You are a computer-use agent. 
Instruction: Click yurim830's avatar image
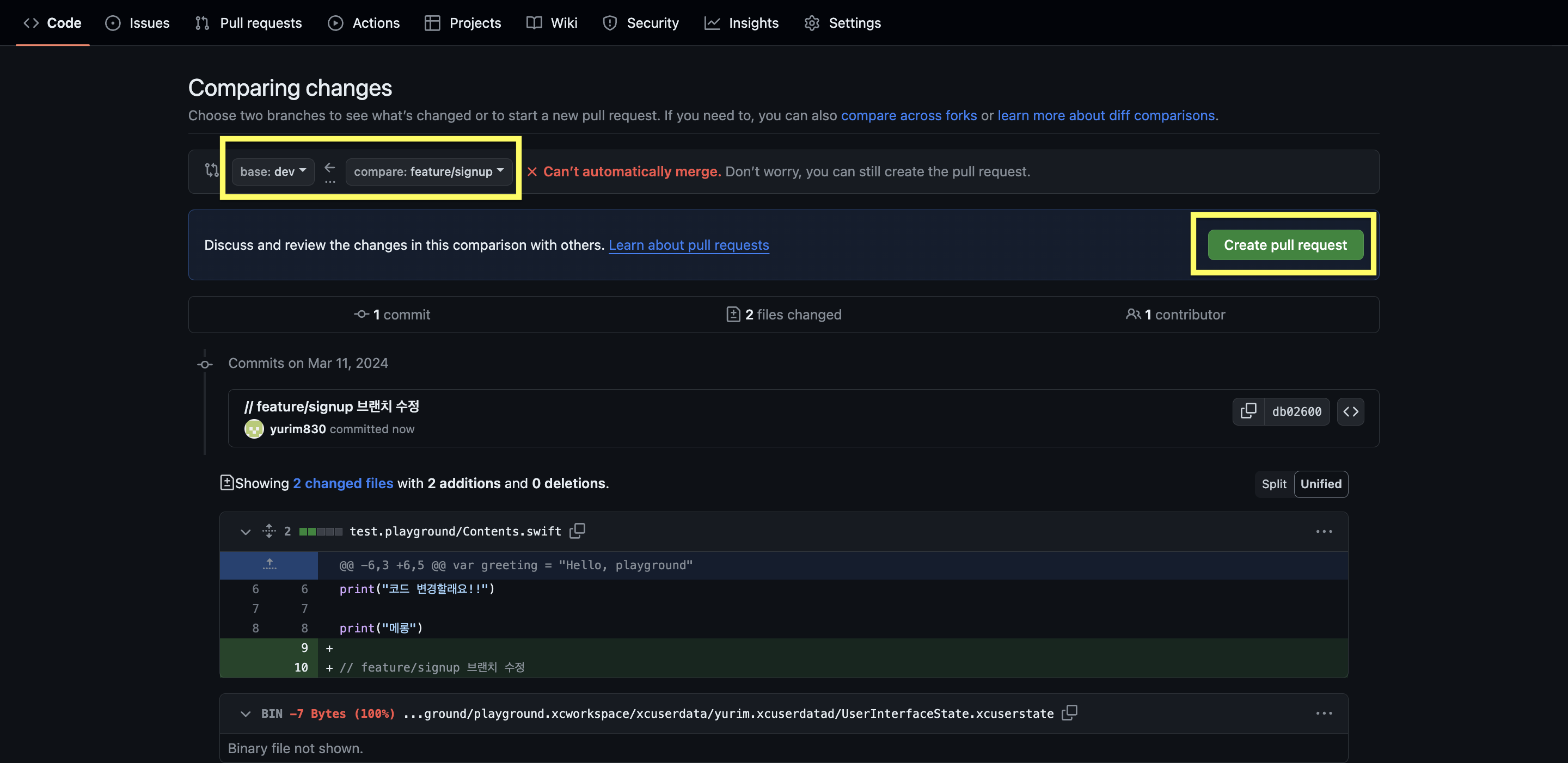254,429
